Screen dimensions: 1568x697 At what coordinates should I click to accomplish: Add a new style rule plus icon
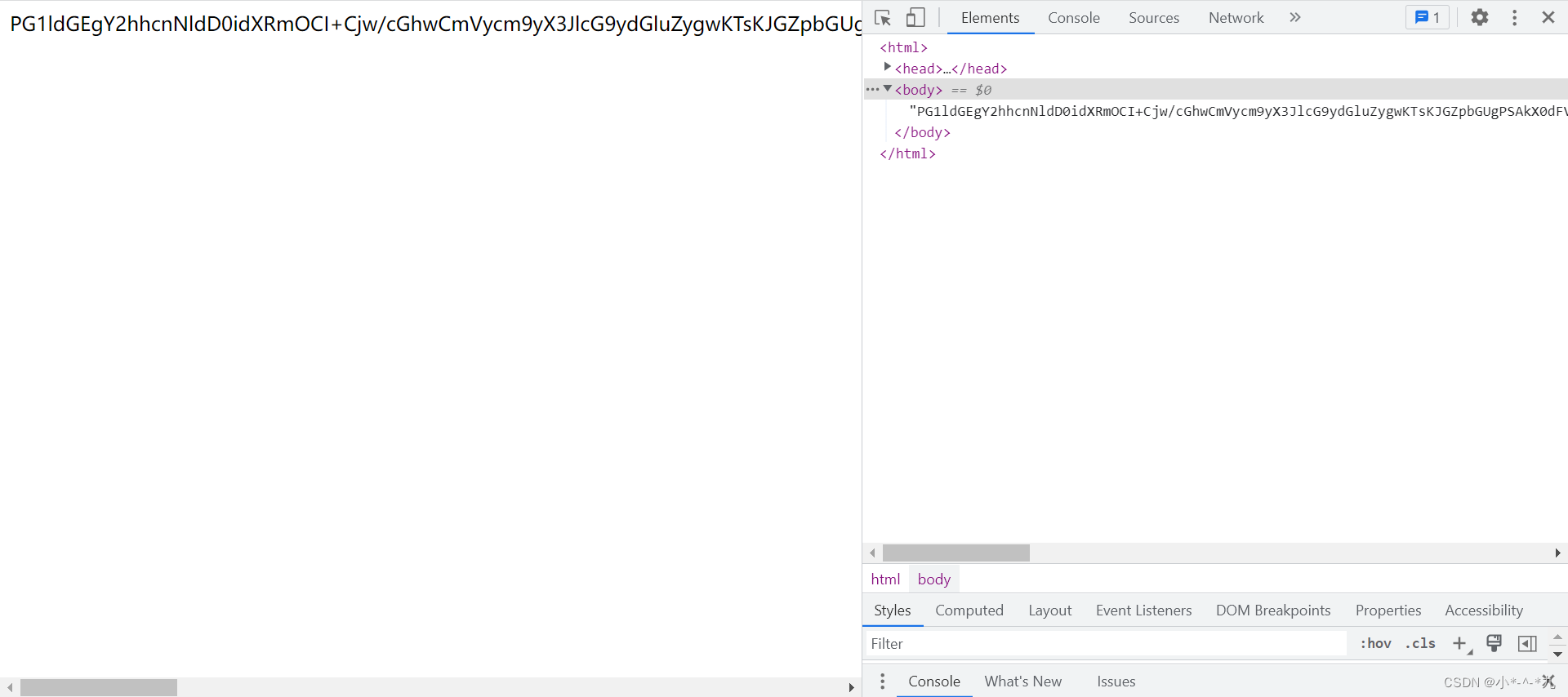coord(1460,643)
